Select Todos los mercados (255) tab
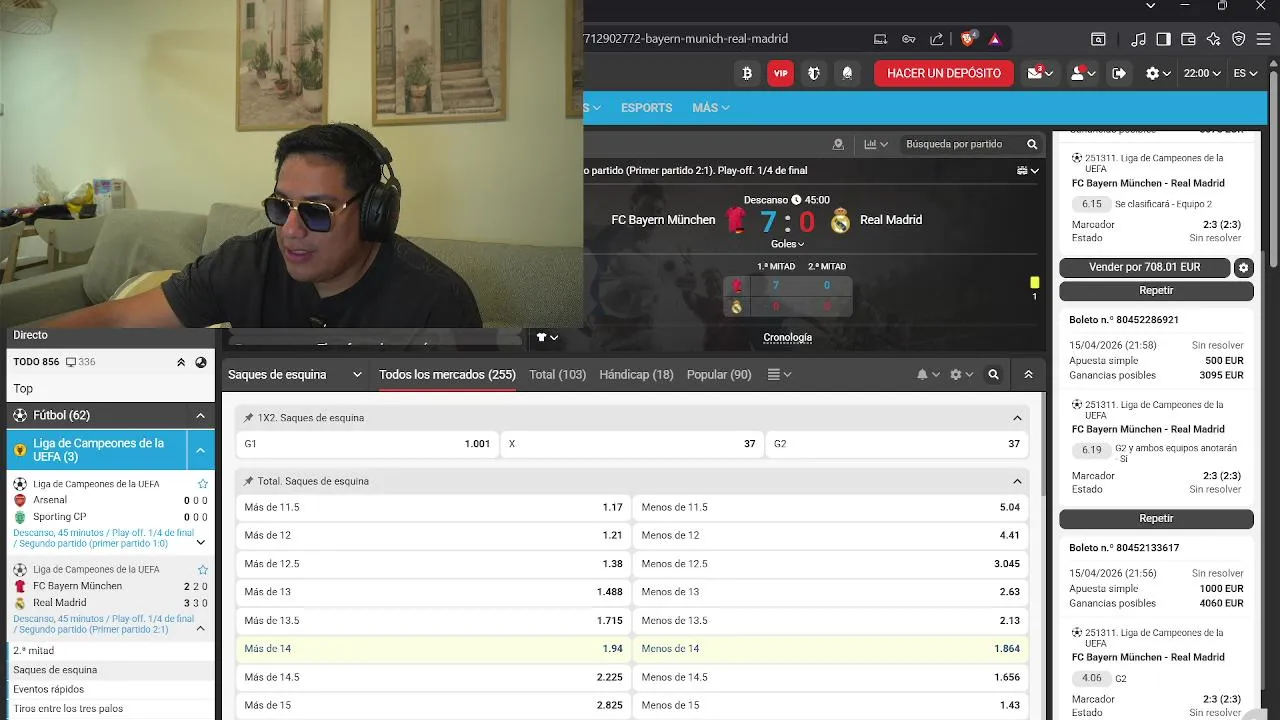1280x720 pixels. click(x=447, y=374)
